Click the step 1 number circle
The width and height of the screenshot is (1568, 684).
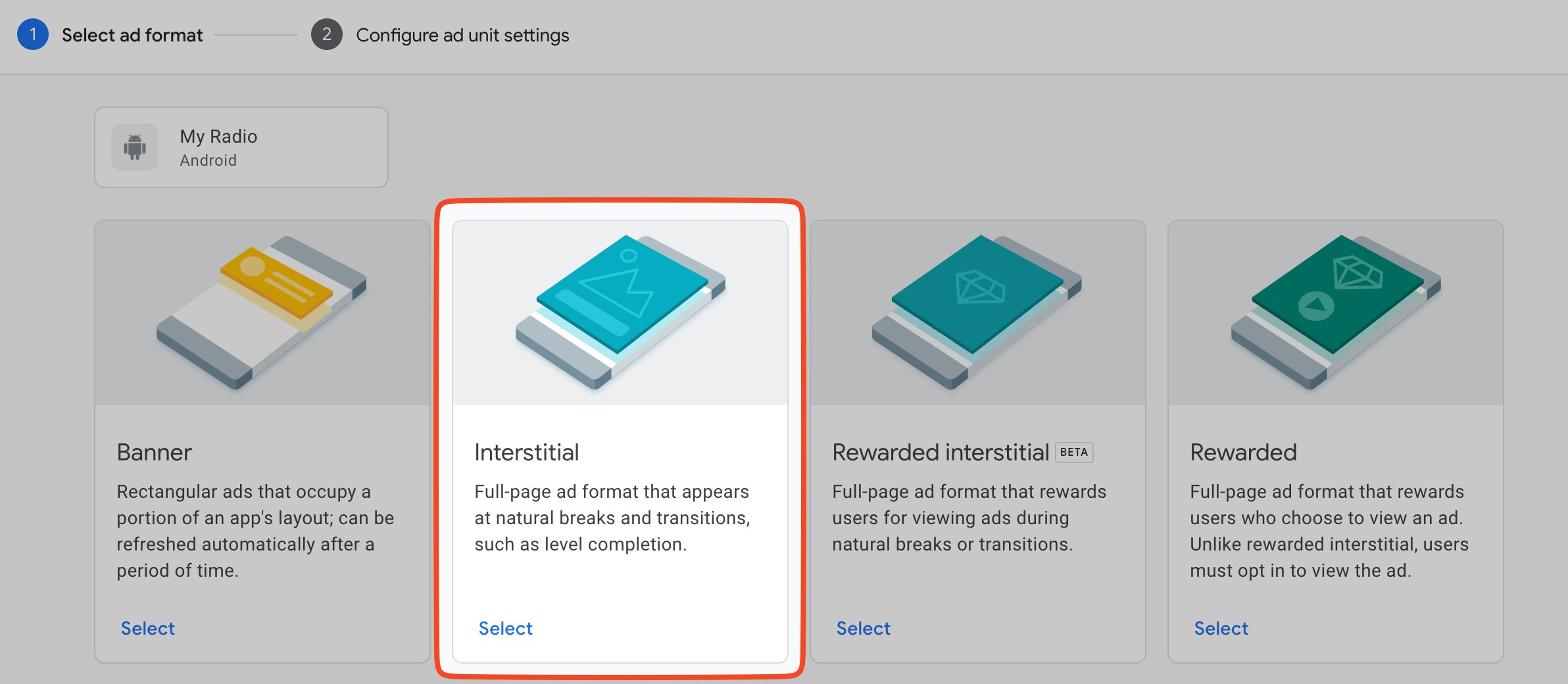pos(33,34)
